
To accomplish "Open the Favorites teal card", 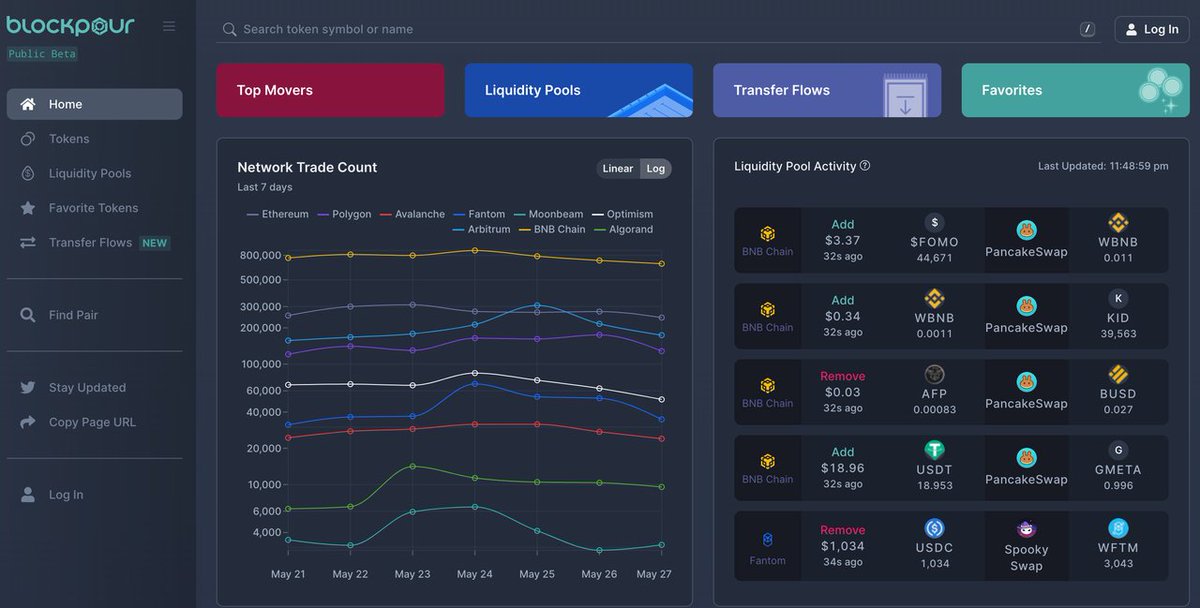I will tap(1075, 90).
